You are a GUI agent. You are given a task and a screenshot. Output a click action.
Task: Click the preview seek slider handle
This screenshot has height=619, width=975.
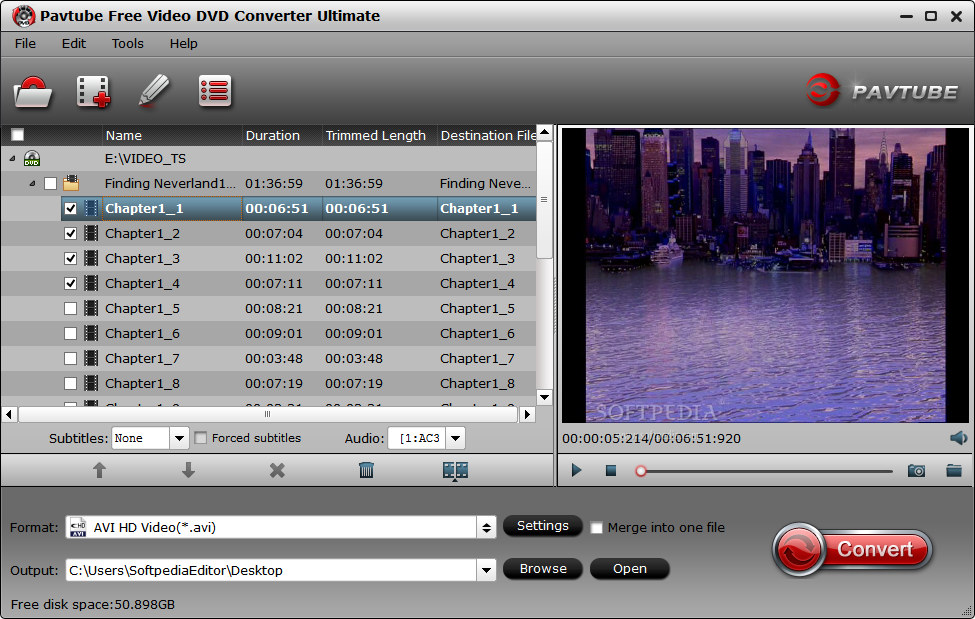pos(640,471)
